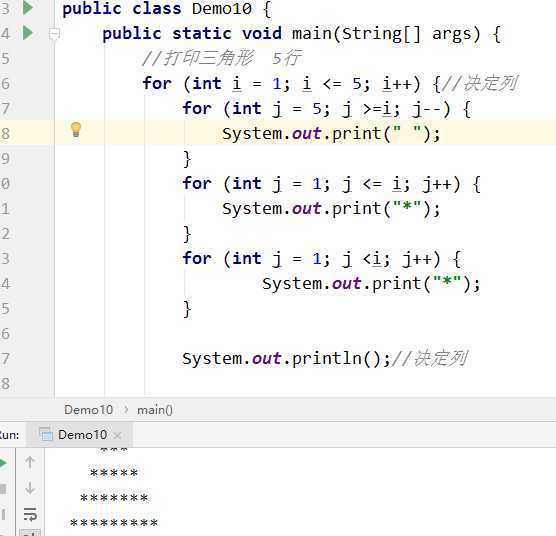Select the Demo10 breadcrumb below the editor
556x536 pixels.
(88, 410)
